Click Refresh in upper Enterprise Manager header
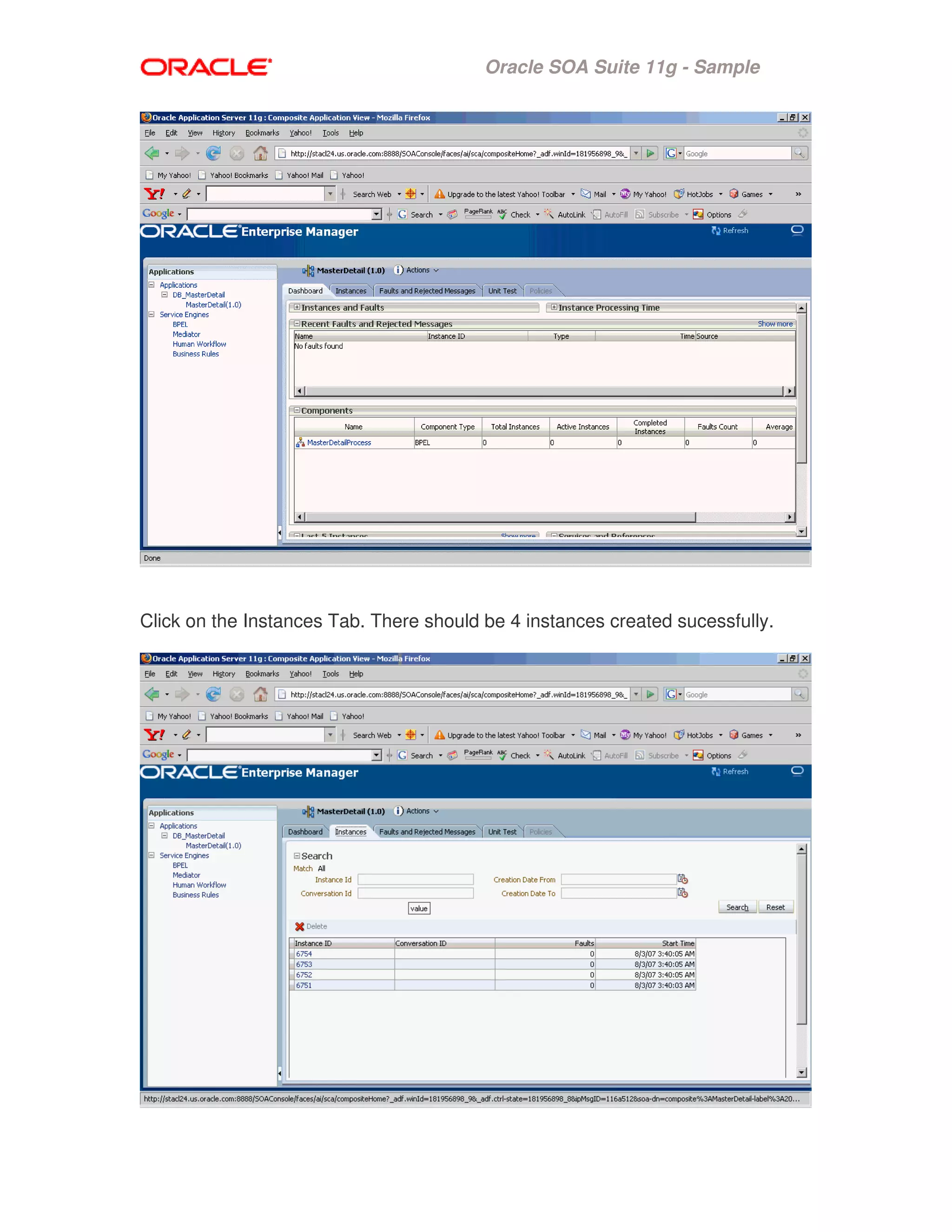 point(730,231)
